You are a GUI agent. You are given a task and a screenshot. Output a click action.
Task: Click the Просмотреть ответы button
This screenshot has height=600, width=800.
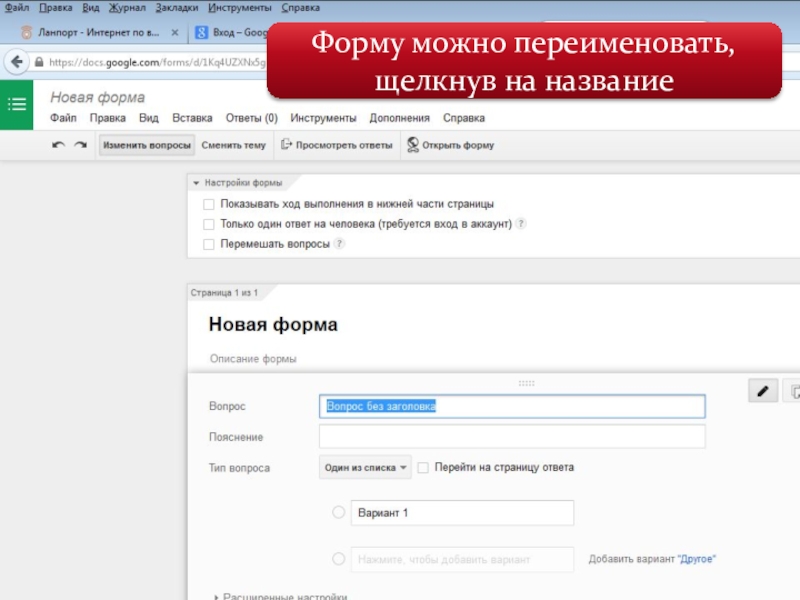click(337, 145)
